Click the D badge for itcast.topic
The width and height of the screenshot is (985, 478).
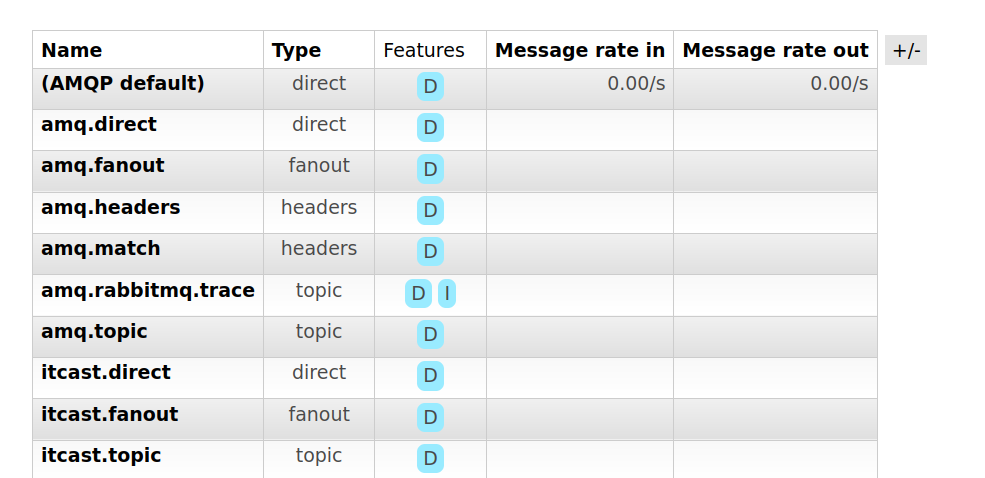430,459
